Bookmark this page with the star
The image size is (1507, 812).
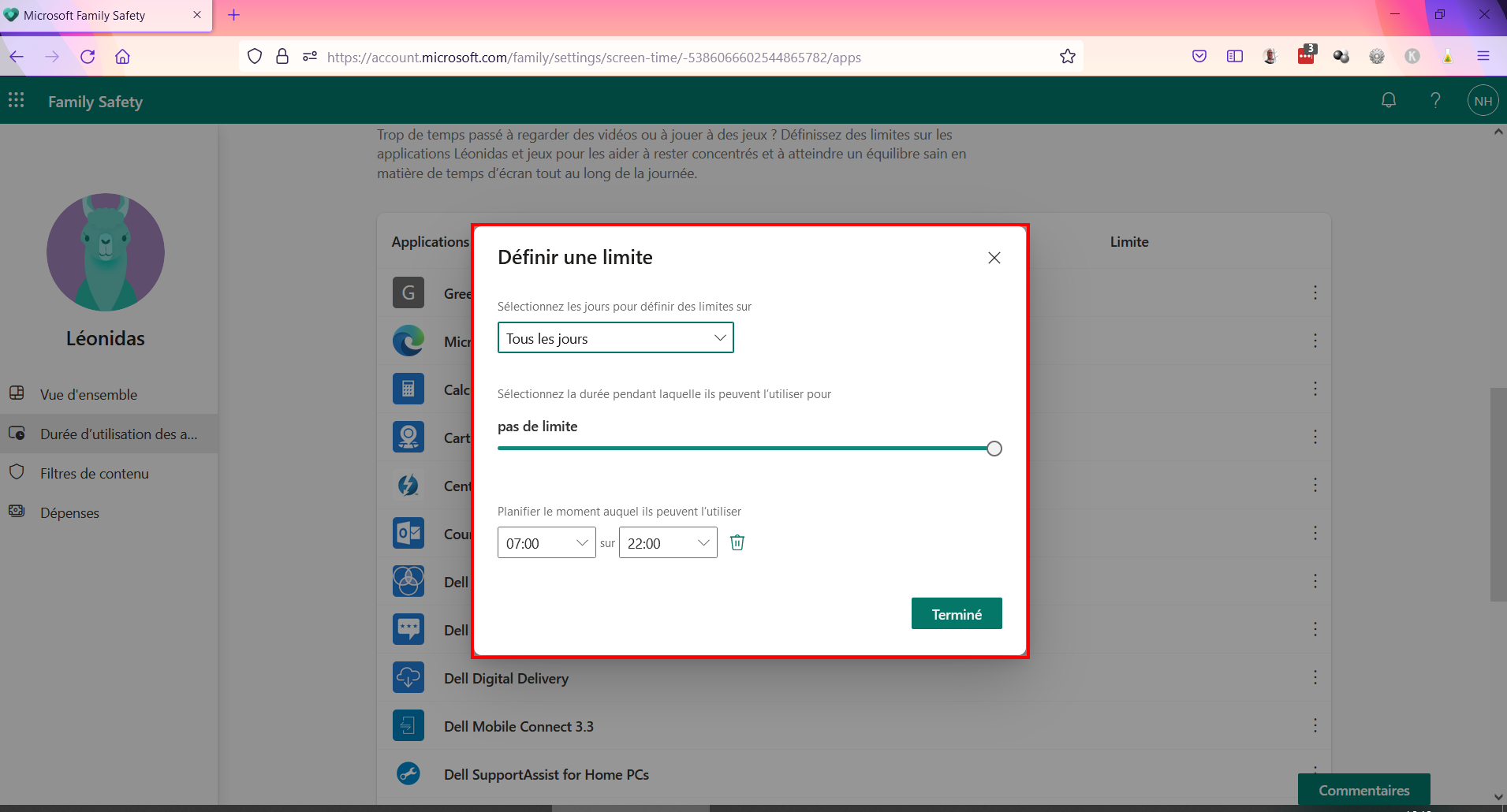click(x=1068, y=57)
